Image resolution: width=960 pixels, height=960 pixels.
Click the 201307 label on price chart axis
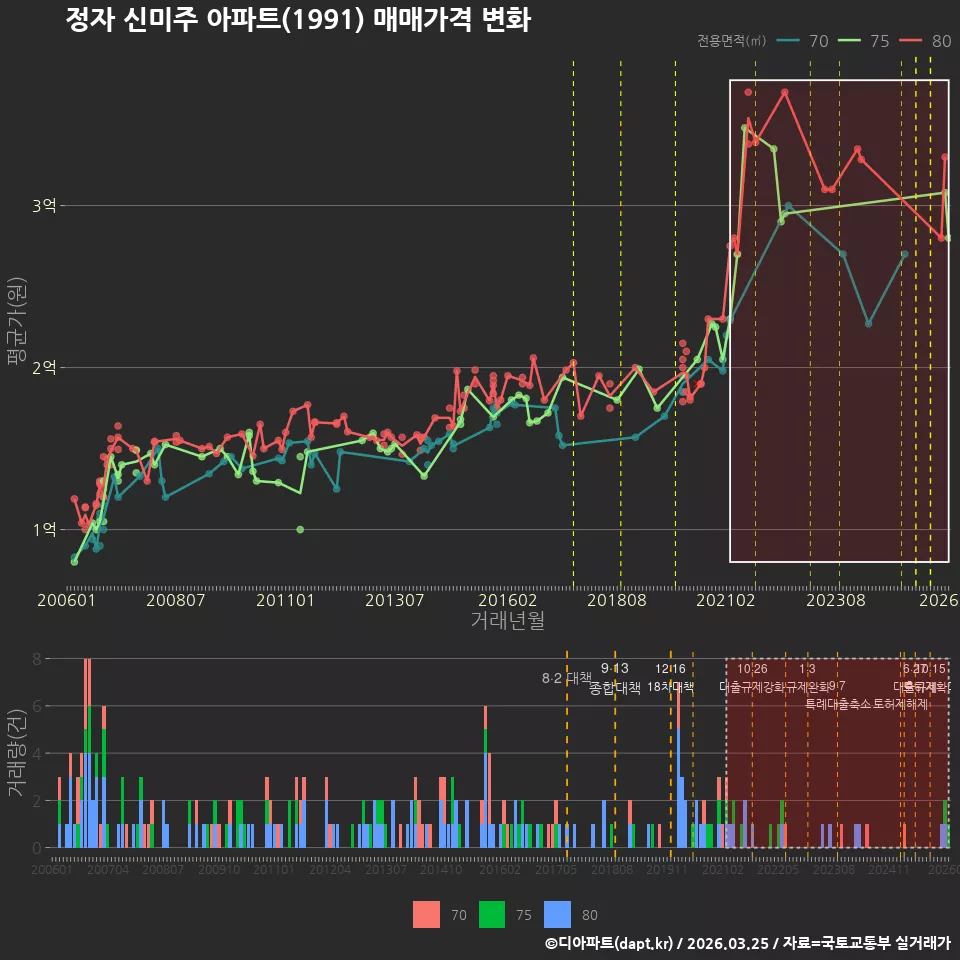point(394,600)
